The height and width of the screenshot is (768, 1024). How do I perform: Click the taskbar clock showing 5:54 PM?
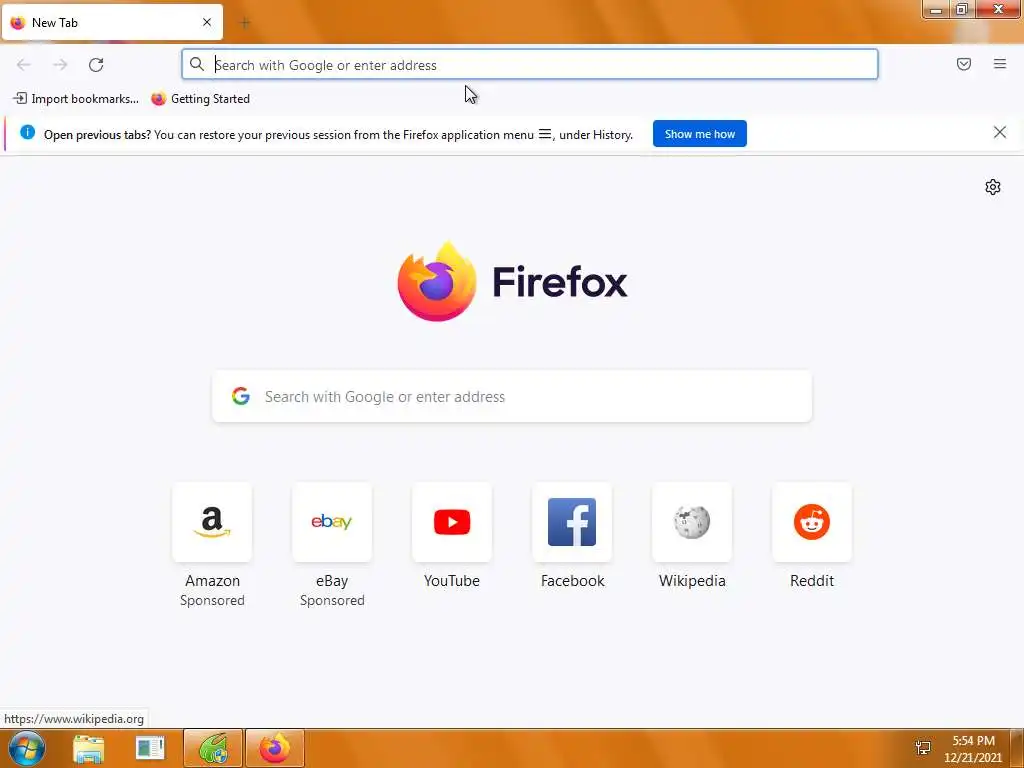click(973, 749)
